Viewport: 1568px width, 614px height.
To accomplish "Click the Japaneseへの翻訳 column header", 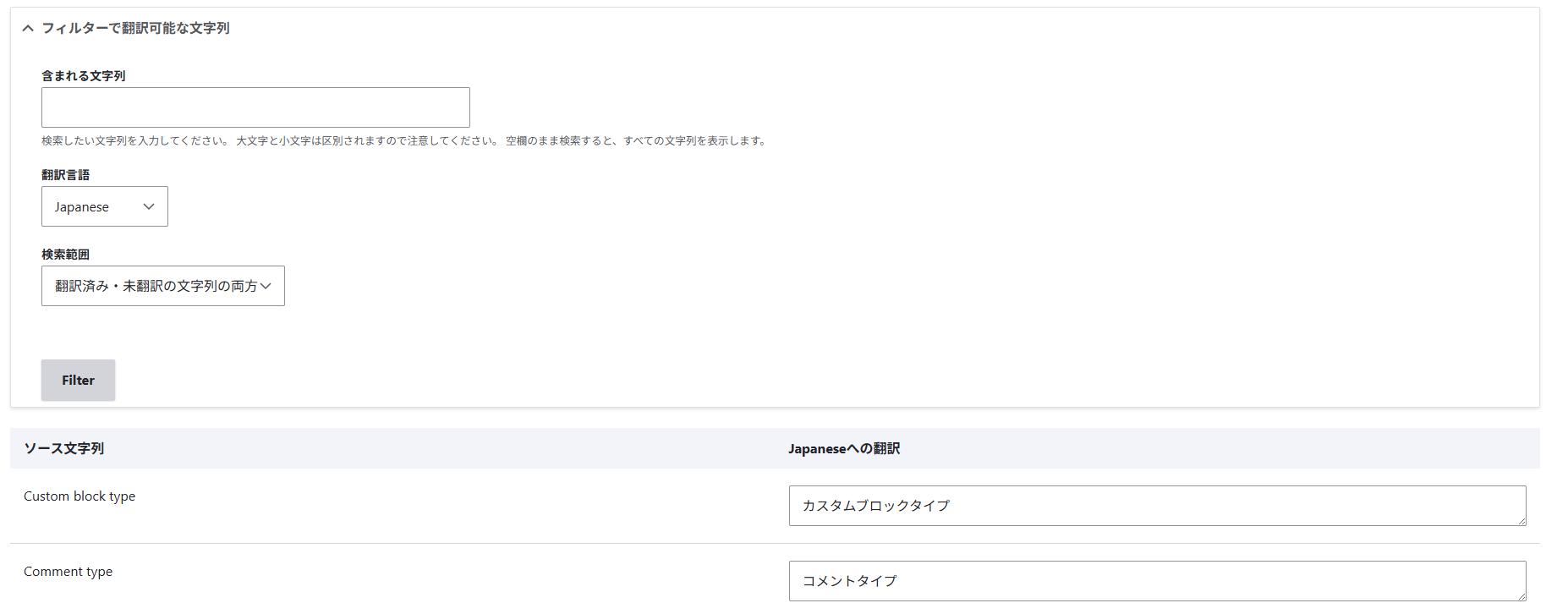I will 843,448.
